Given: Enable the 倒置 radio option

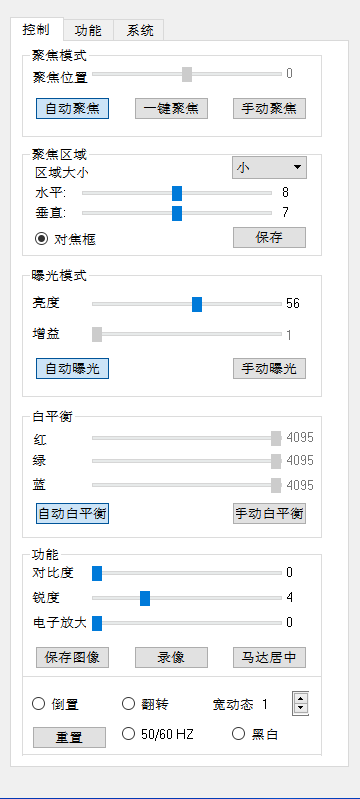Looking at the screenshot, I should [x=39, y=704].
